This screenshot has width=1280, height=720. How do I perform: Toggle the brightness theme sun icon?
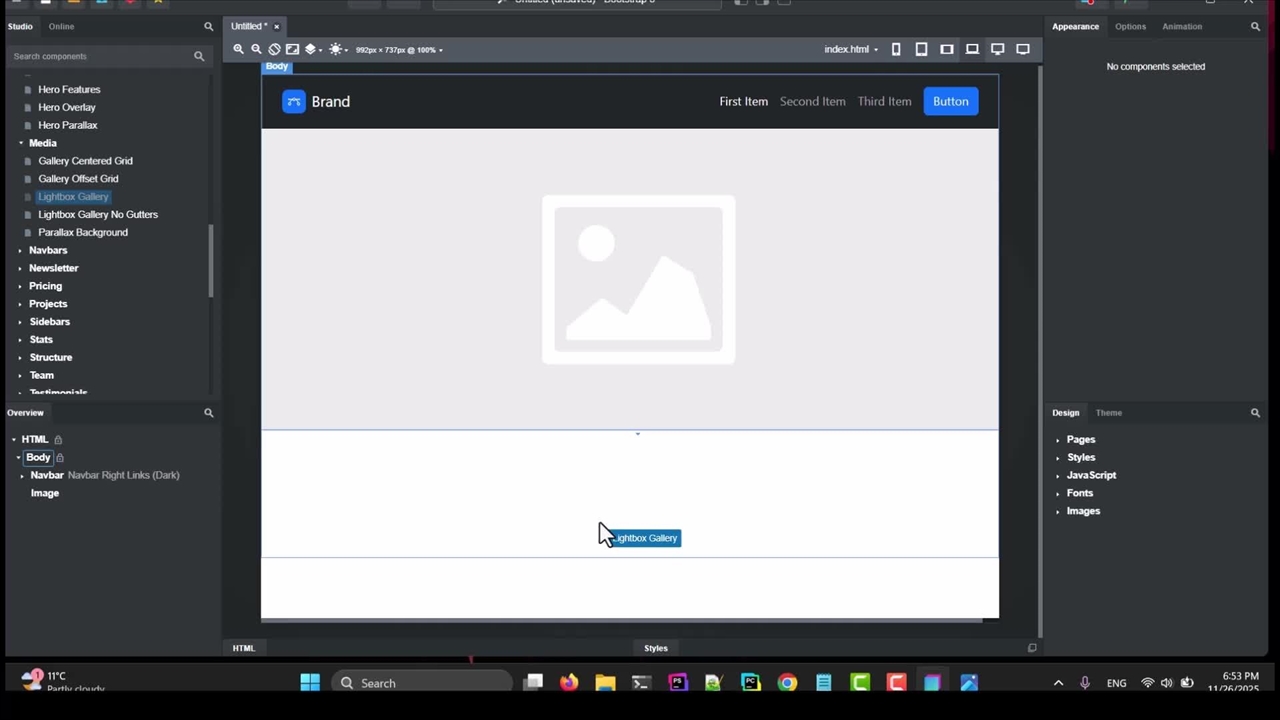335,49
